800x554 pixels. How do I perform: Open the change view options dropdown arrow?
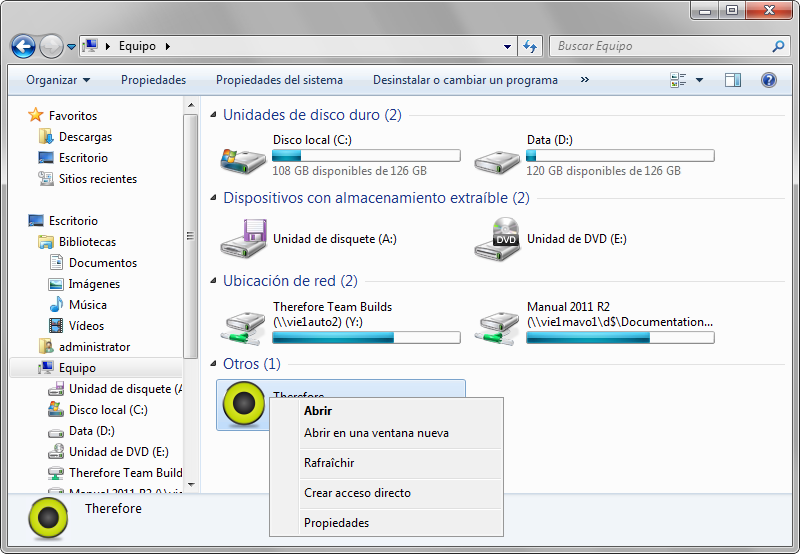[699, 80]
